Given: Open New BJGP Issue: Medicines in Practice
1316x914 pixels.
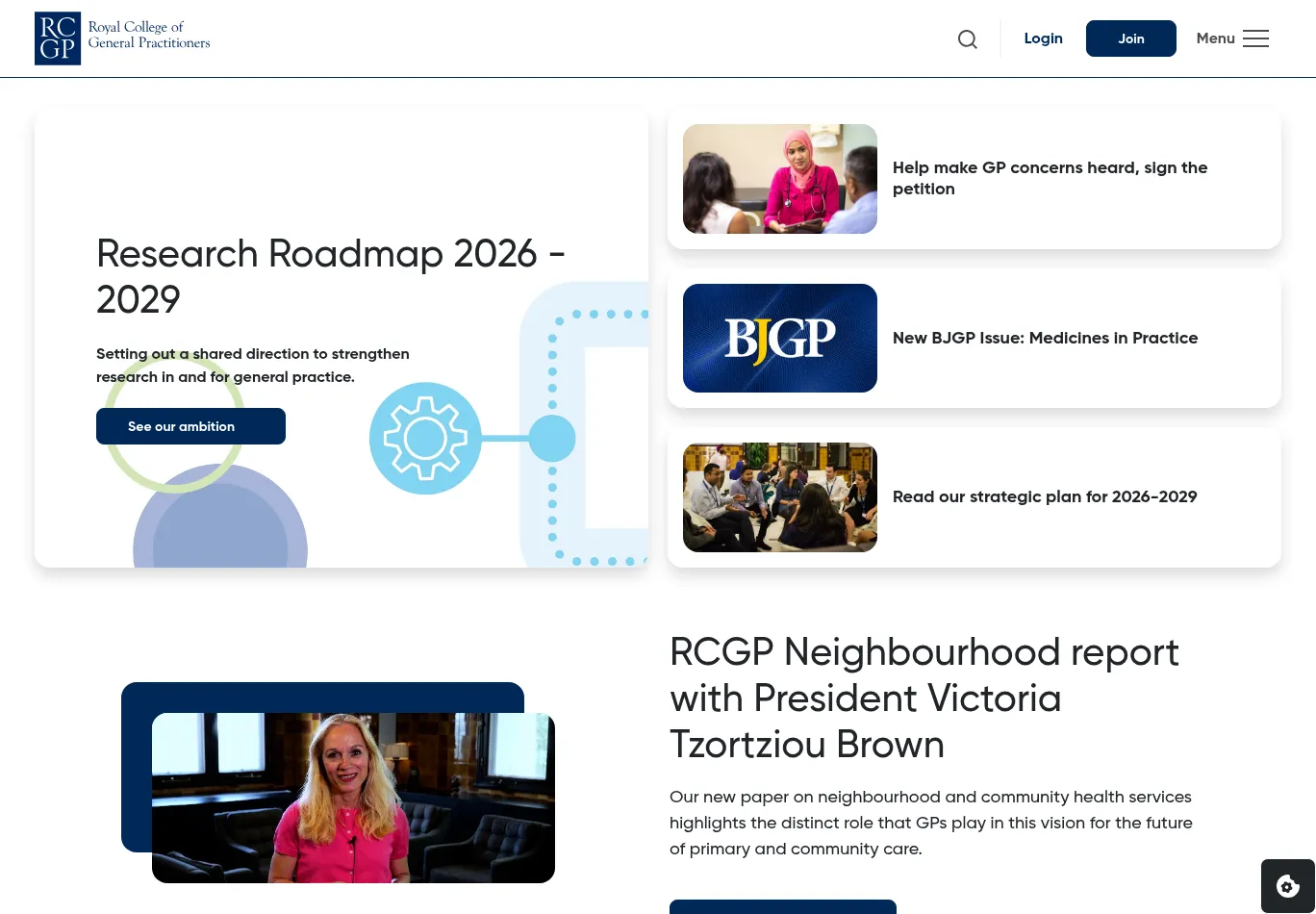Looking at the screenshot, I should [1045, 338].
